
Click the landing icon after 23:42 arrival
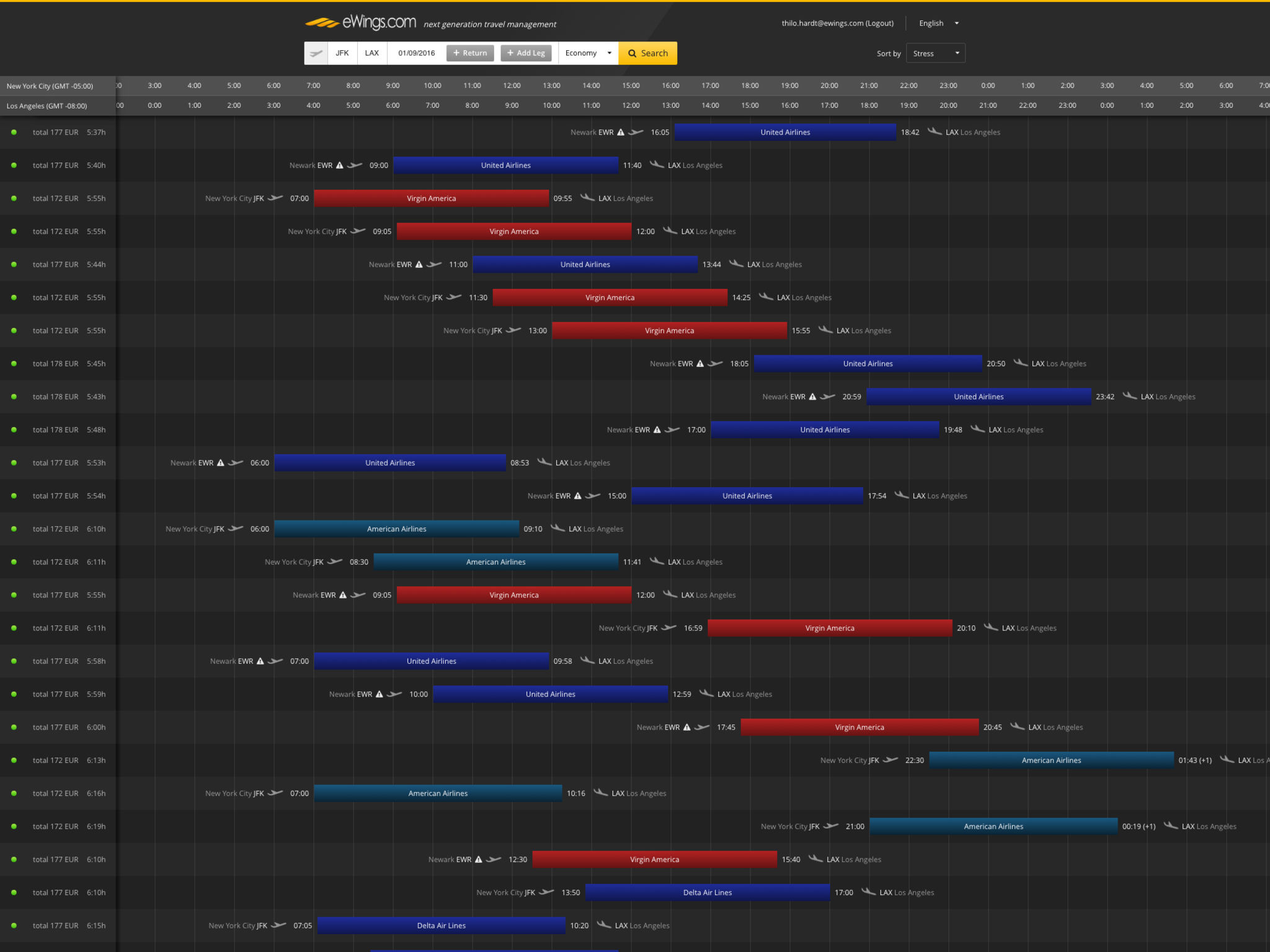tap(1130, 396)
